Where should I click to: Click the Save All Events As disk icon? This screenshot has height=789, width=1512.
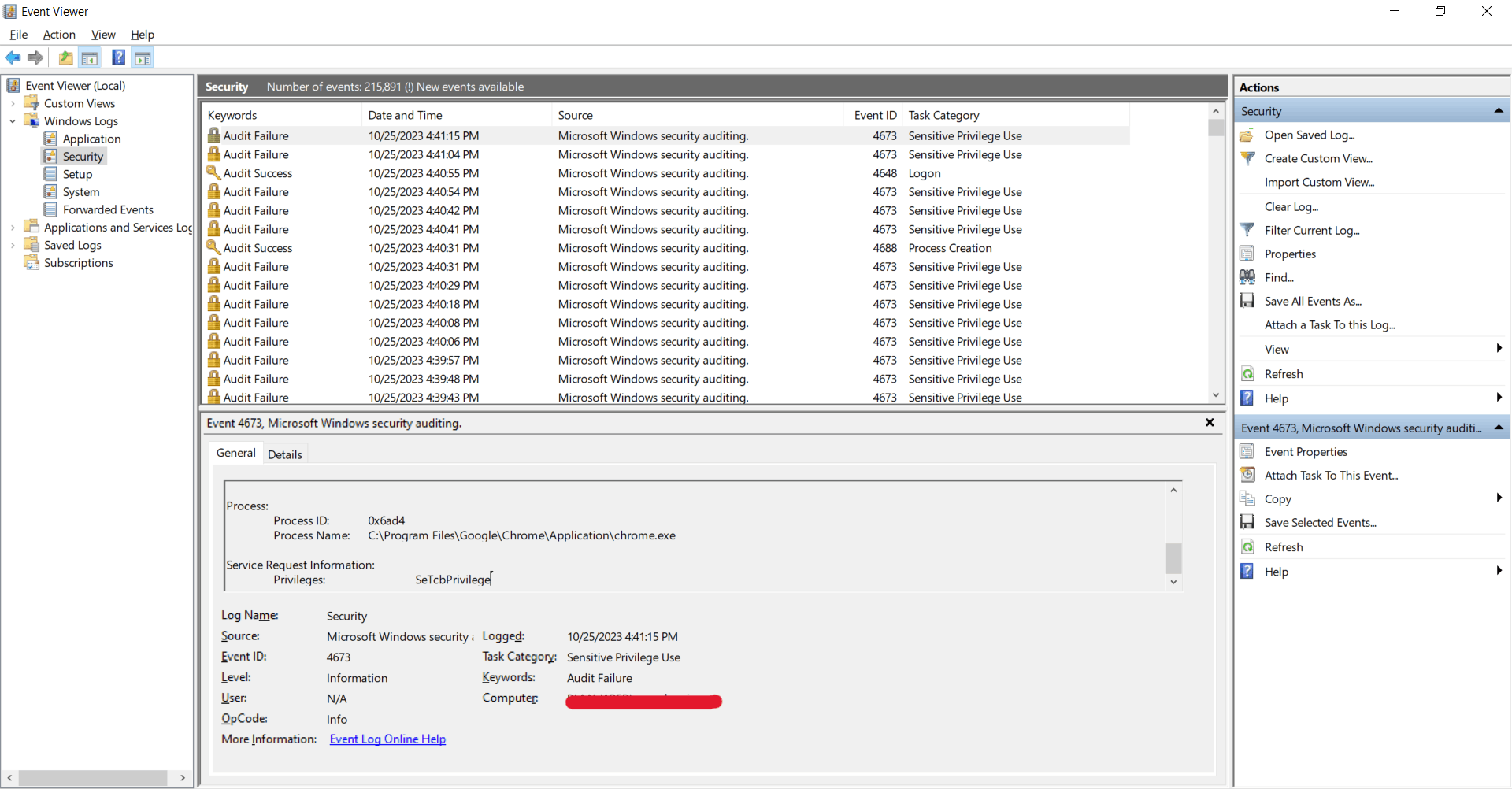pos(1247,301)
